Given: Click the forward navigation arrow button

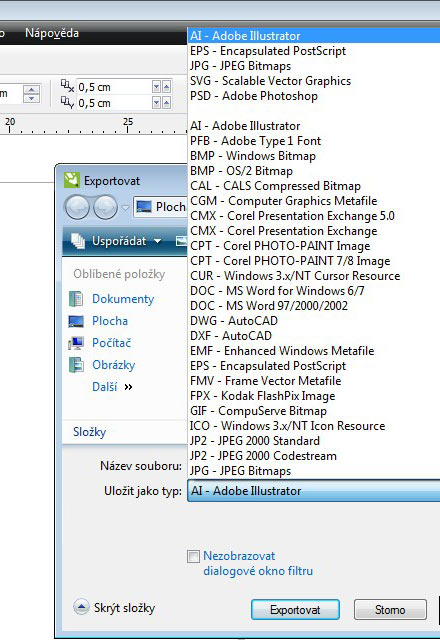Looking at the screenshot, I should [105, 207].
